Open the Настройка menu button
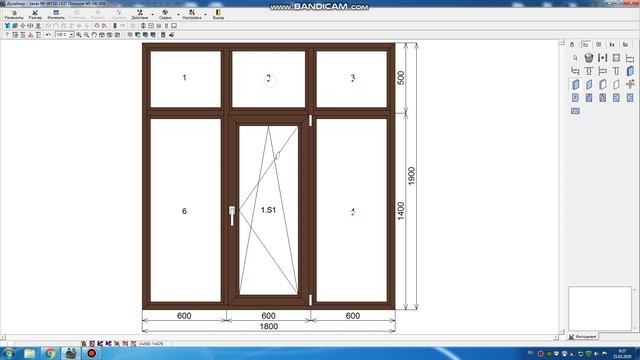The height and width of the screenshot is (360, 640). (x=192, y=15)
